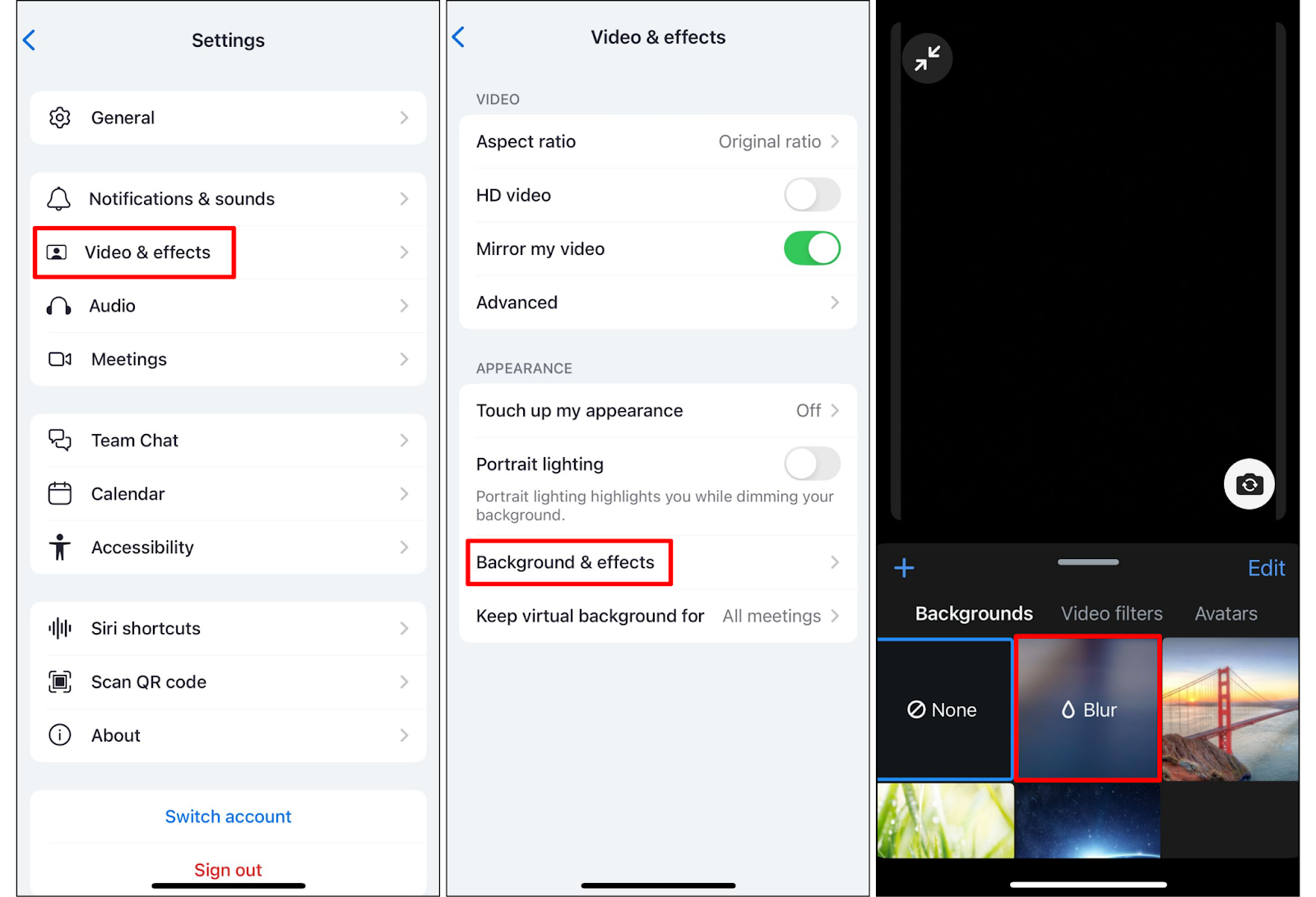Expand Touch up my appearance setting
Viewport: 1316px width, 897px height.
point(658,410)
